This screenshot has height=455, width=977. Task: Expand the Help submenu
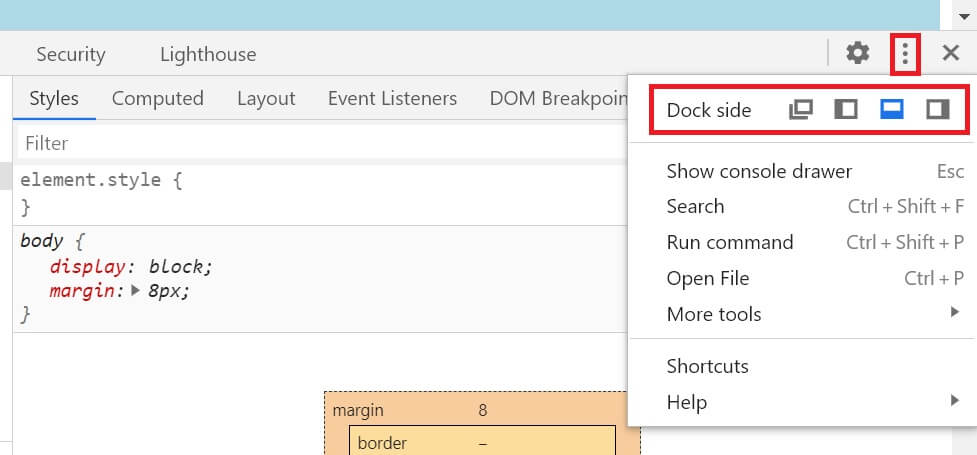686,402
